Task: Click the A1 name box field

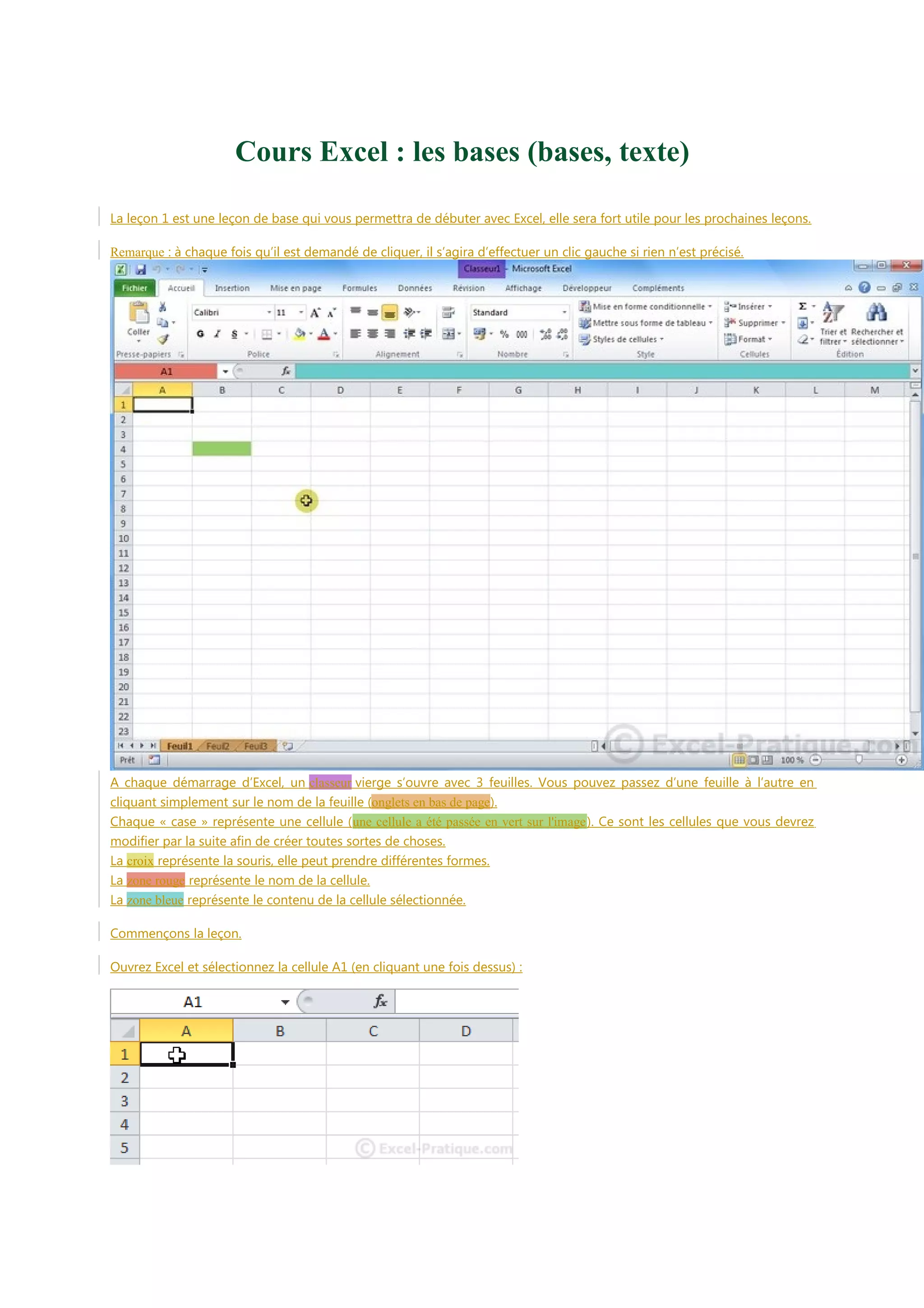Action: pyautogui.click(x=166, y=371)
